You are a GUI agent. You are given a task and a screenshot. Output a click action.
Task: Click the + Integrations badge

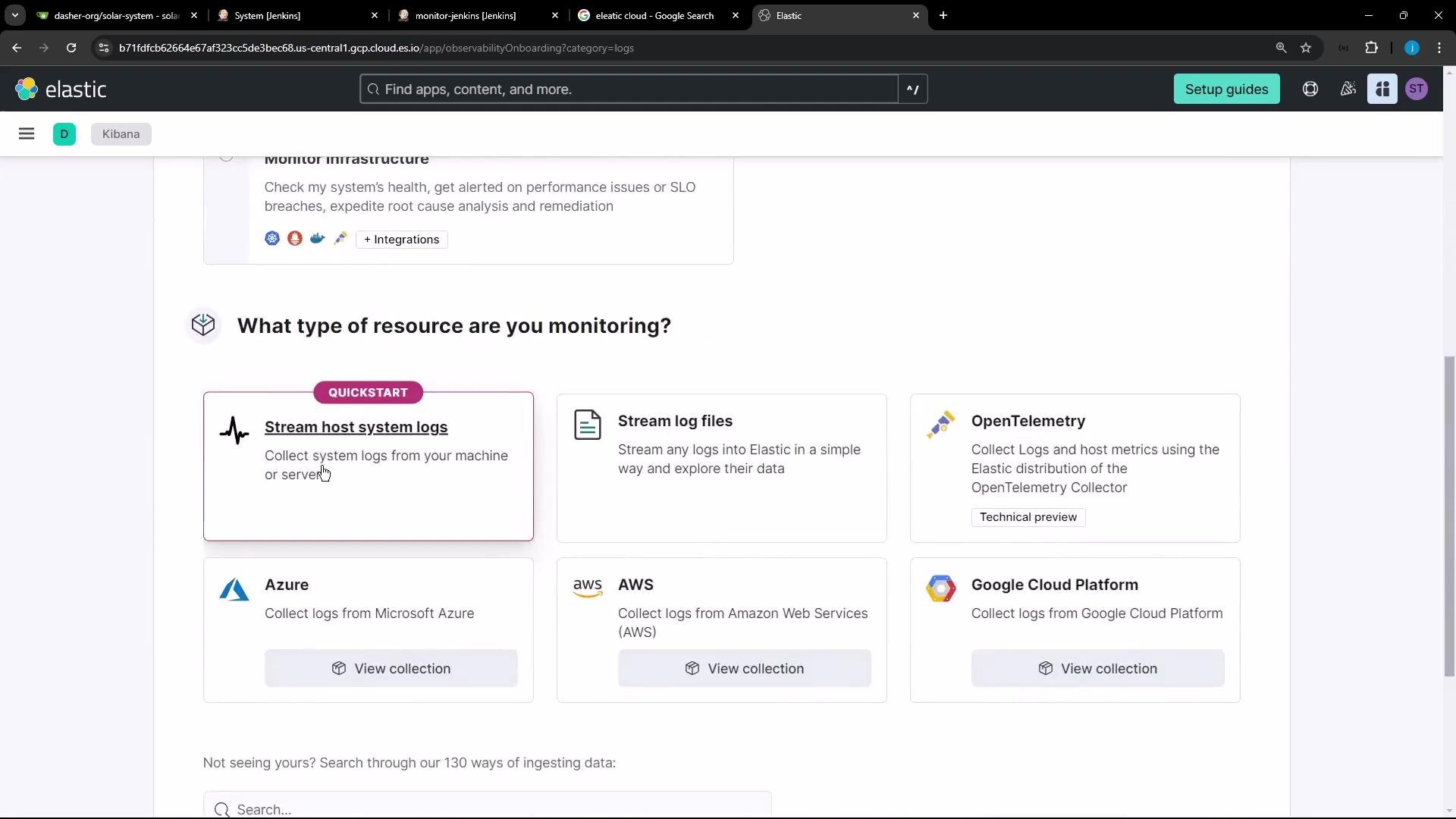coord(401,240)
